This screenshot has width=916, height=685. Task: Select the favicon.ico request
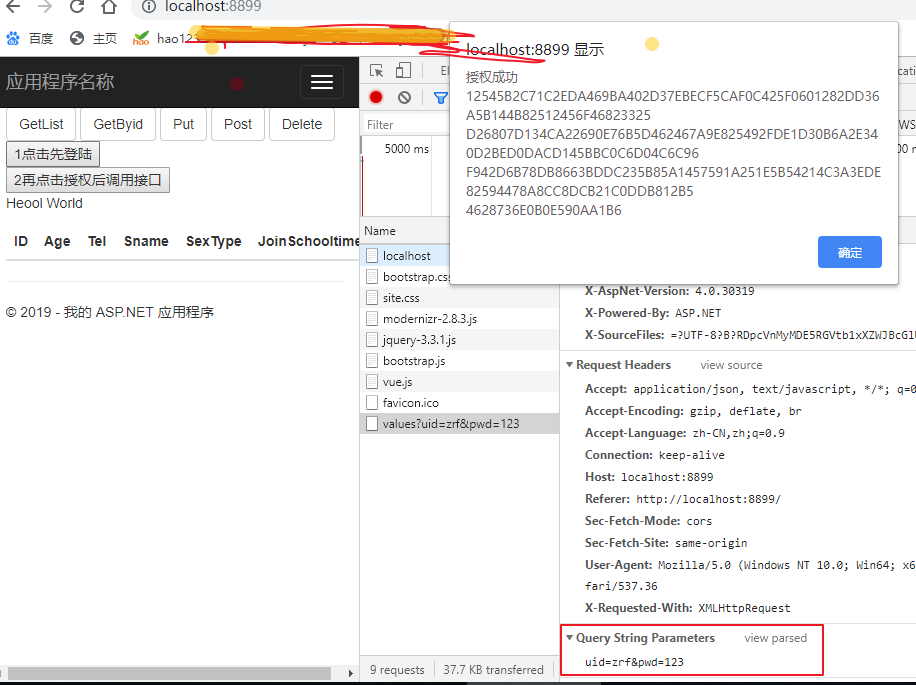[x=460, y=403]
